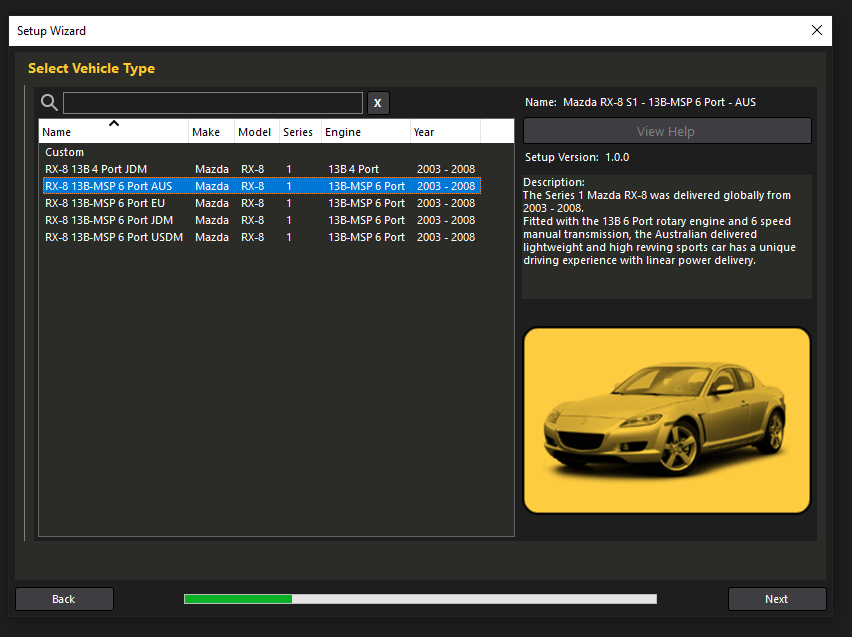Select the RX-8 13B-MSP 6 Port JDM row
The height and width of the screenshot is (637, 852).
click(x=262, y=220)
